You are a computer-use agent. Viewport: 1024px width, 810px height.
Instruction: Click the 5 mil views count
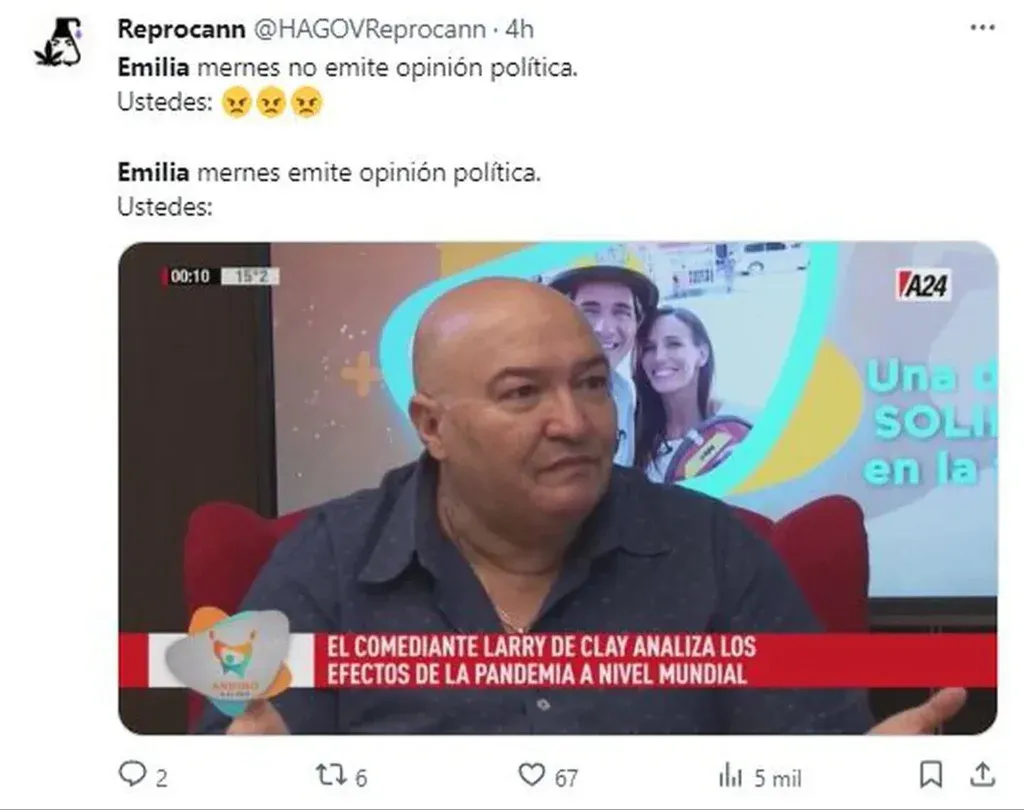coord(778,778)
